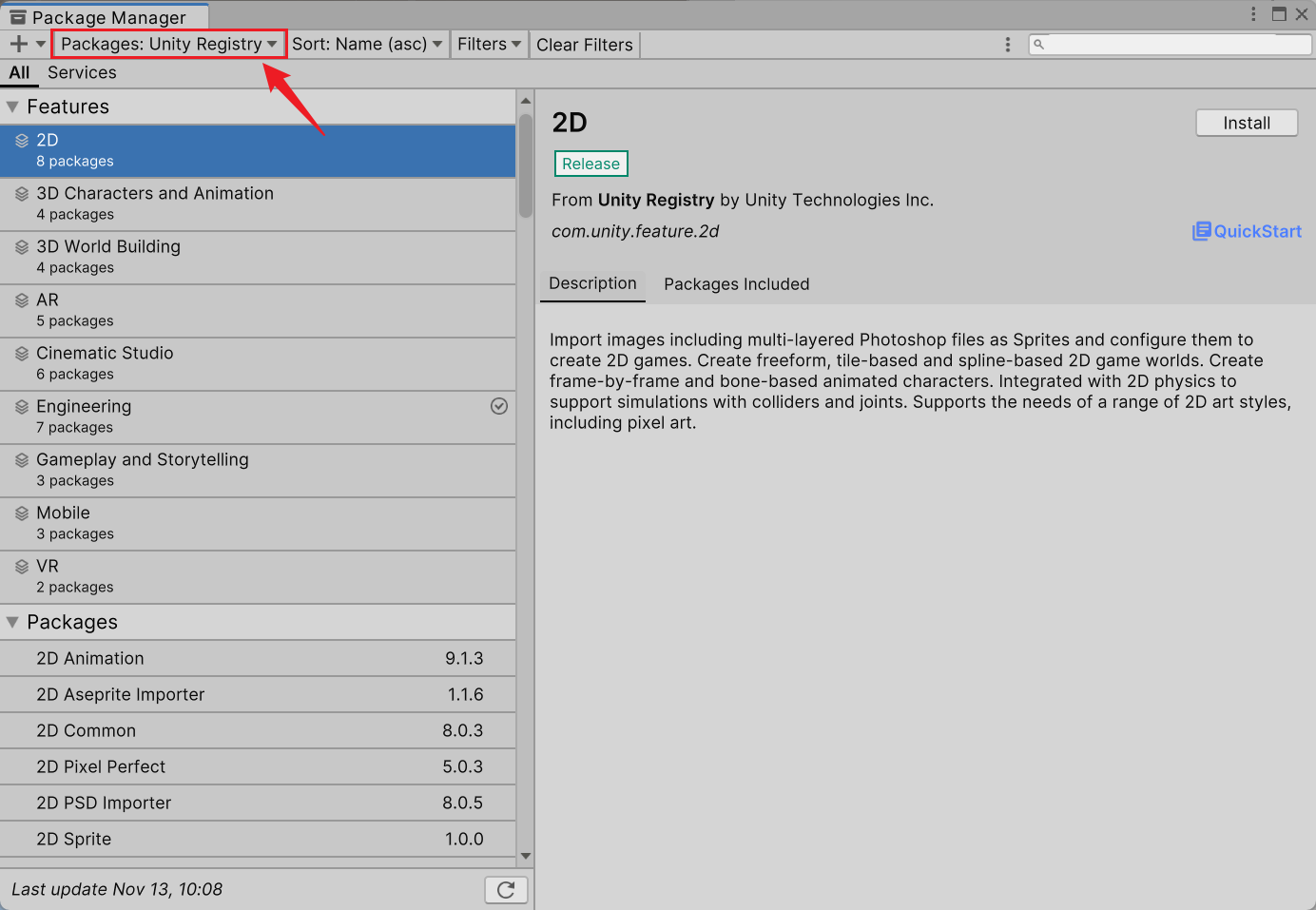1316x910 pixels.
Task: Click the AR feature layers icon
Action: pyautogui.click(x=22, y=300)
